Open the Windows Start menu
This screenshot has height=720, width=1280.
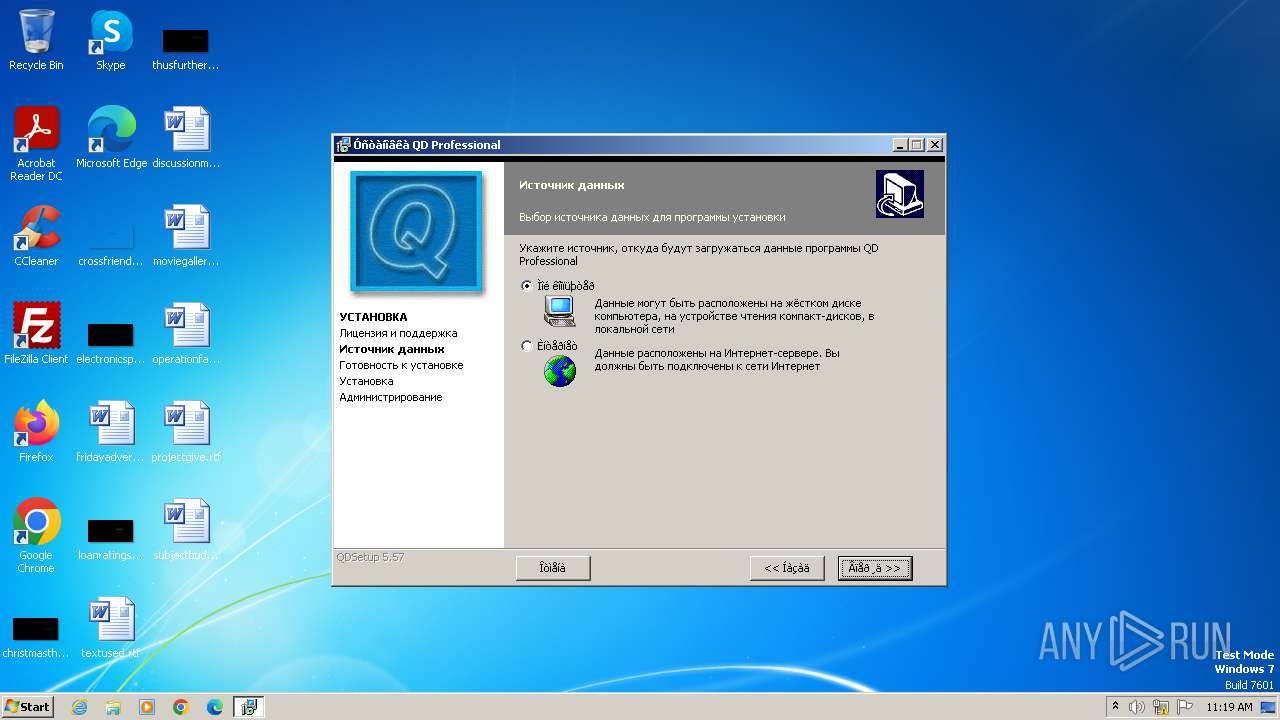point(27,706)
